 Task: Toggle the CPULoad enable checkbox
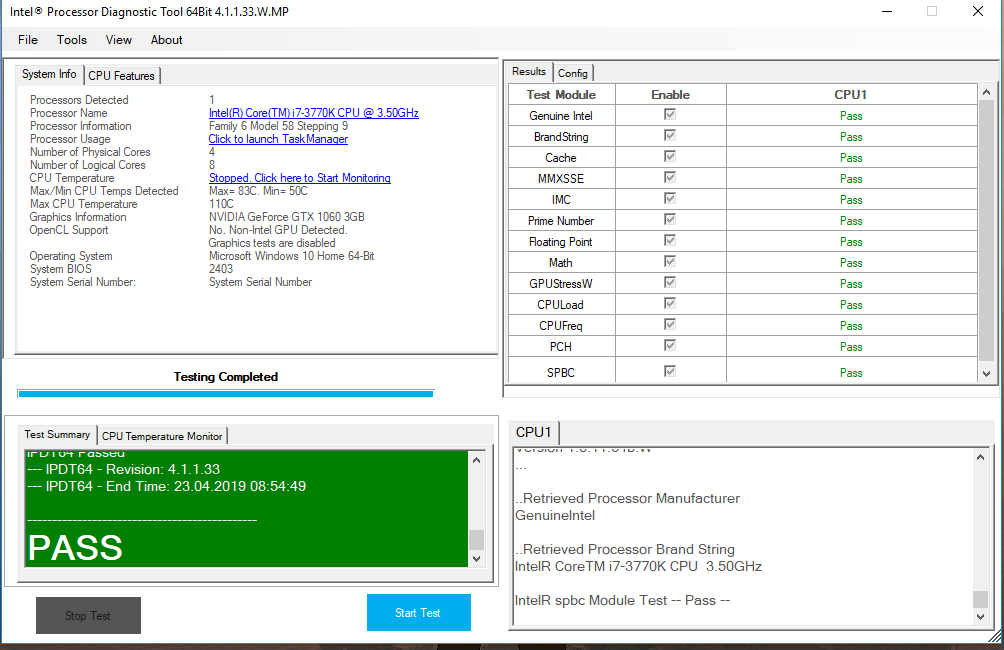point(670,303)
